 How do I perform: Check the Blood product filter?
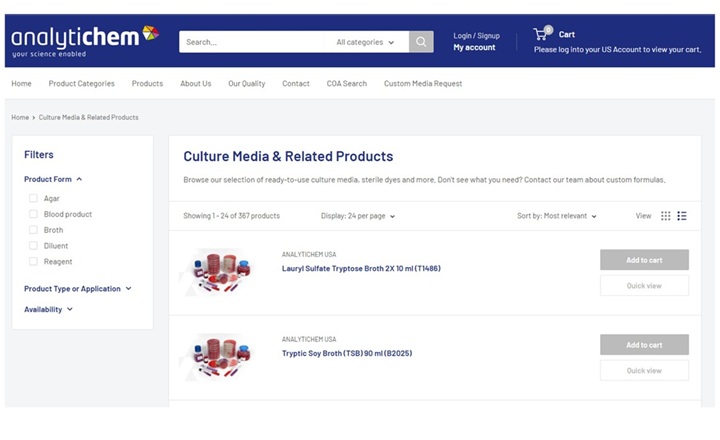click(33, 214)
